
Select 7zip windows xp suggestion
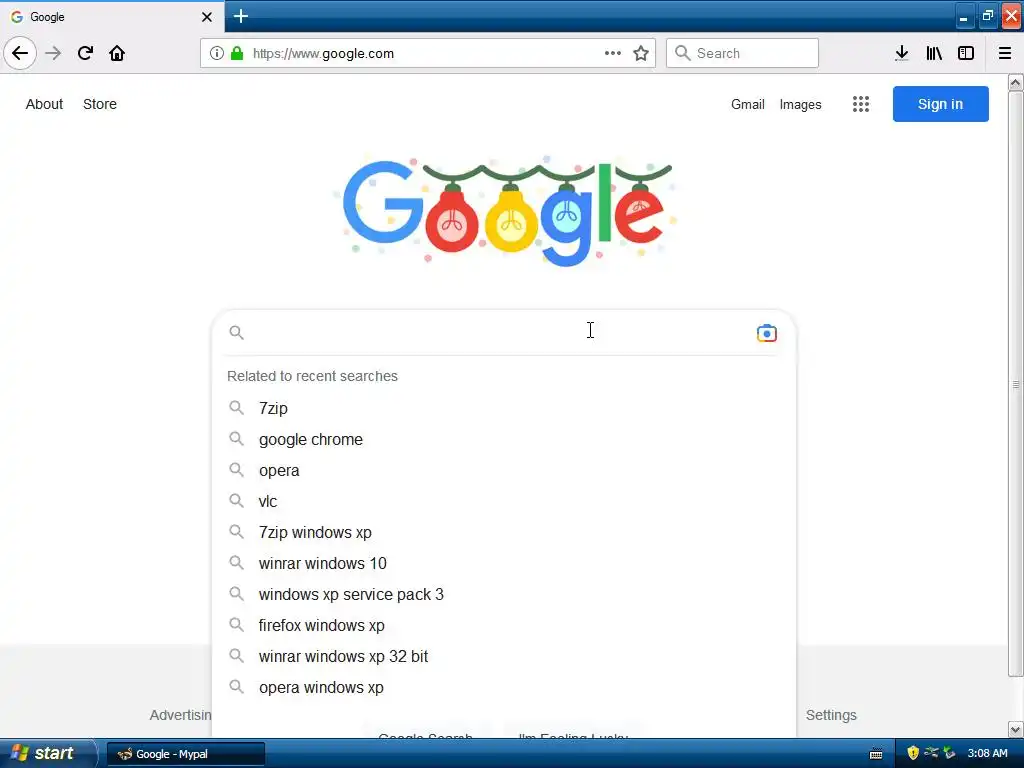coord(503,532)
